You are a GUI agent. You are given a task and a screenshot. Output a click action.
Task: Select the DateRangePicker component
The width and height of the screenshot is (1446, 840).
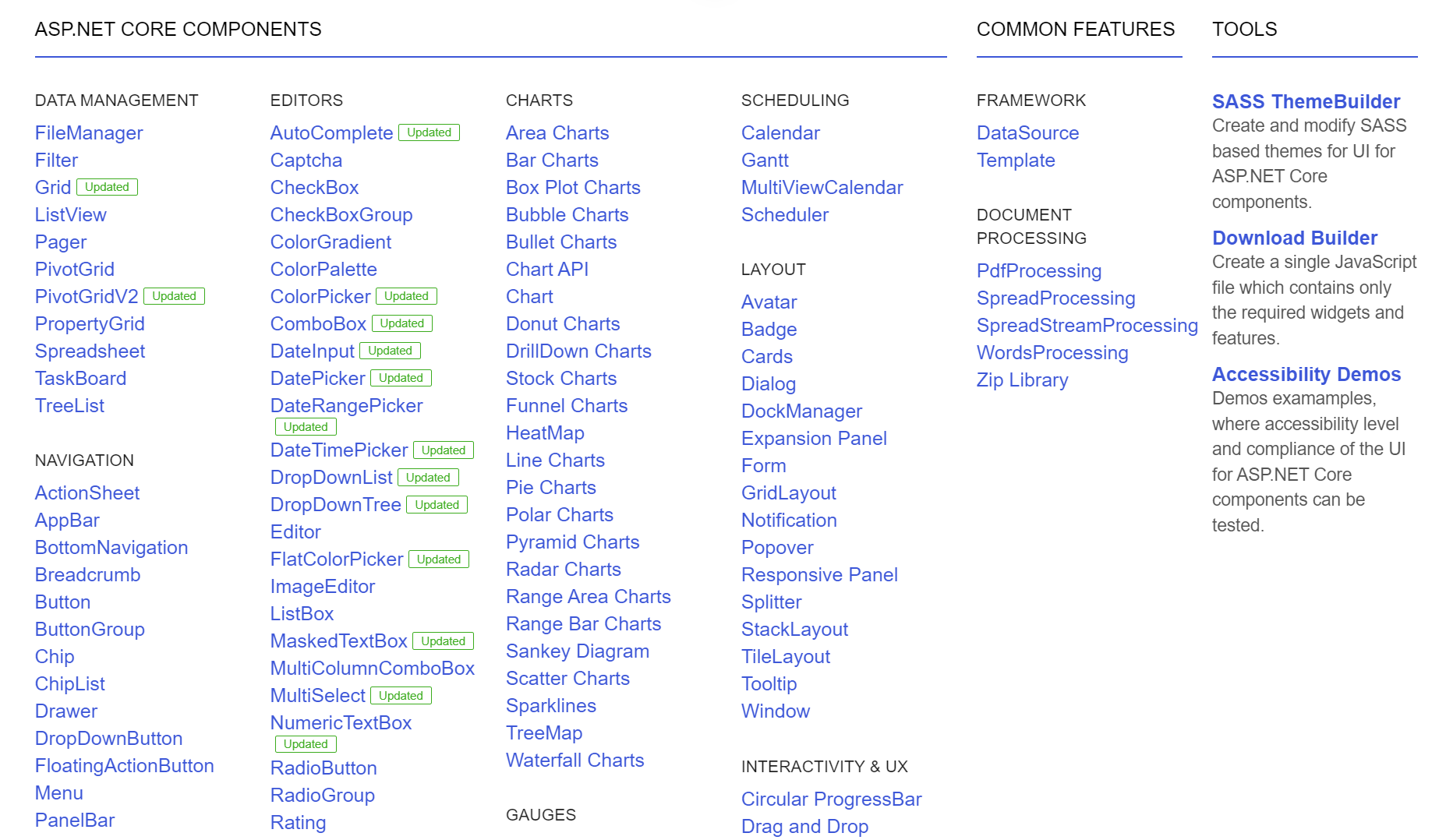tap(346, 405)
